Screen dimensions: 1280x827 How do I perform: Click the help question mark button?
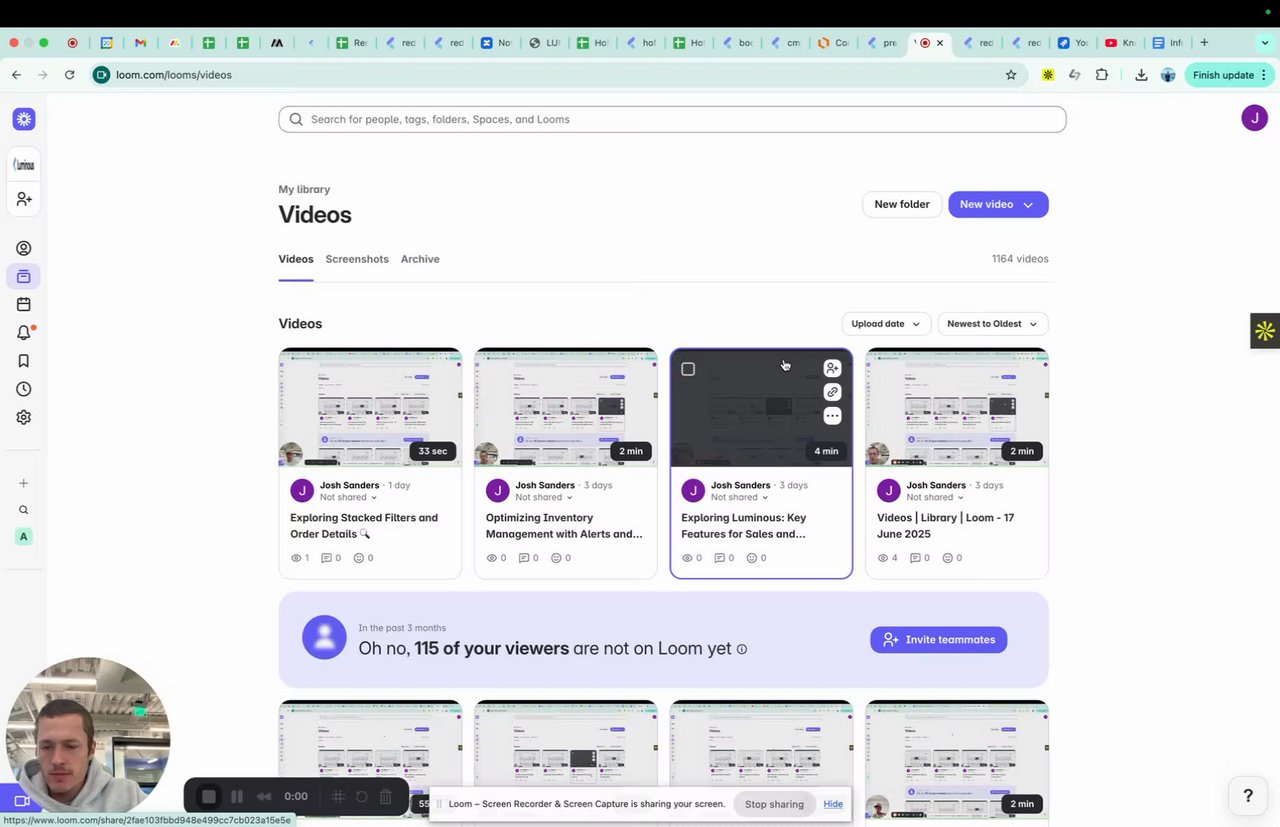coord(1248,796)
